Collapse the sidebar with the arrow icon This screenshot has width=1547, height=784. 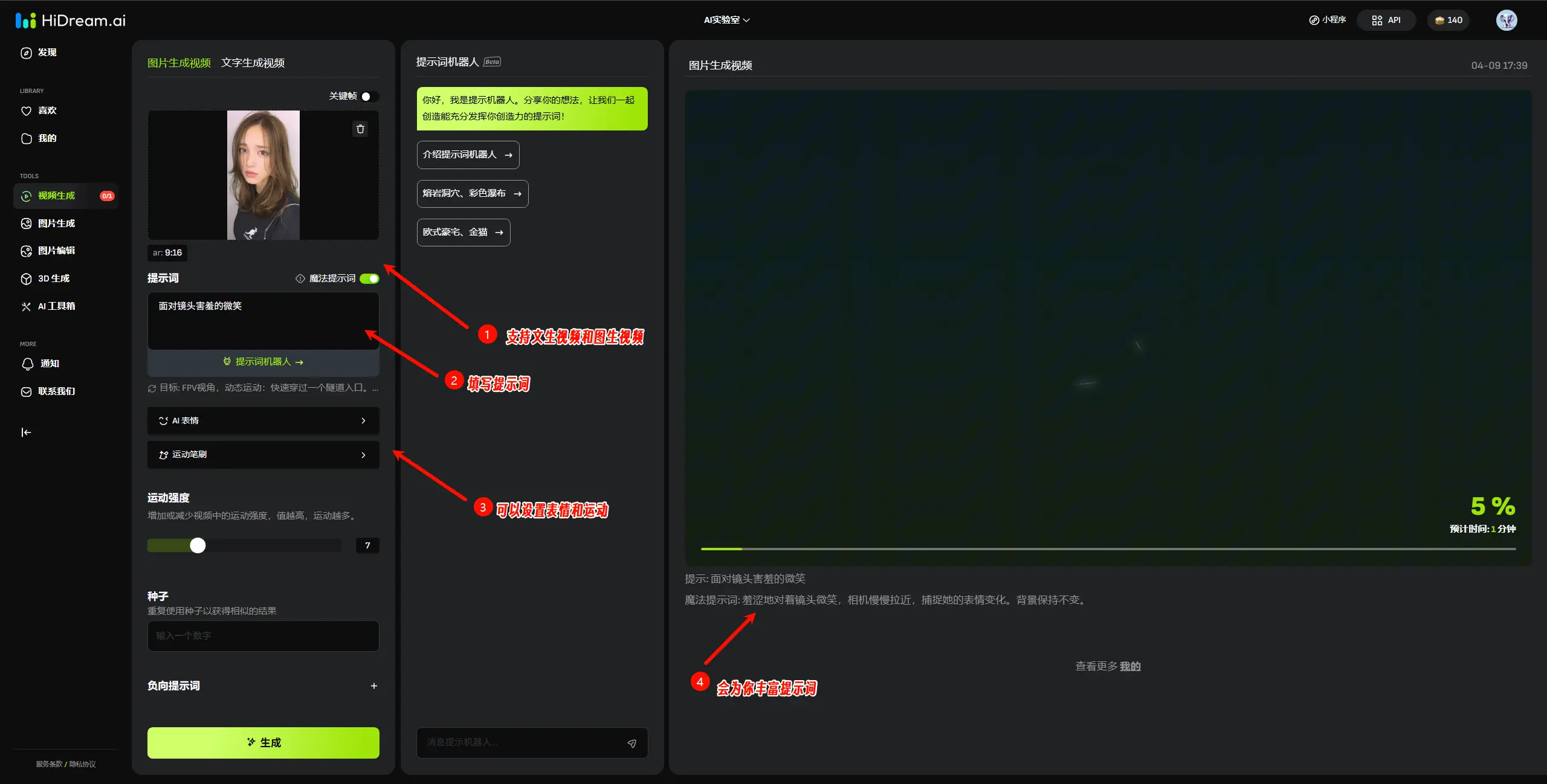coord(26,432)
